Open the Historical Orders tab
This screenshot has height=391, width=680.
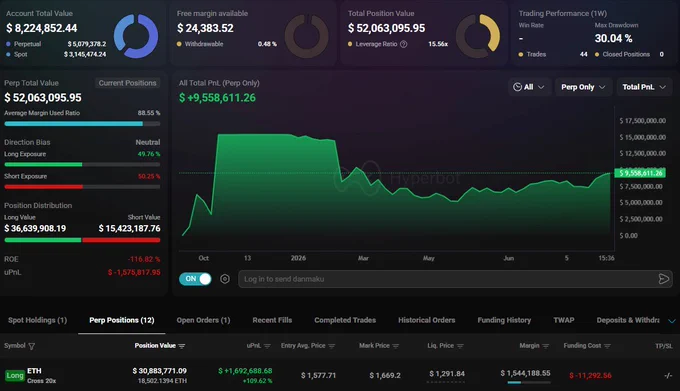[427, 320]
